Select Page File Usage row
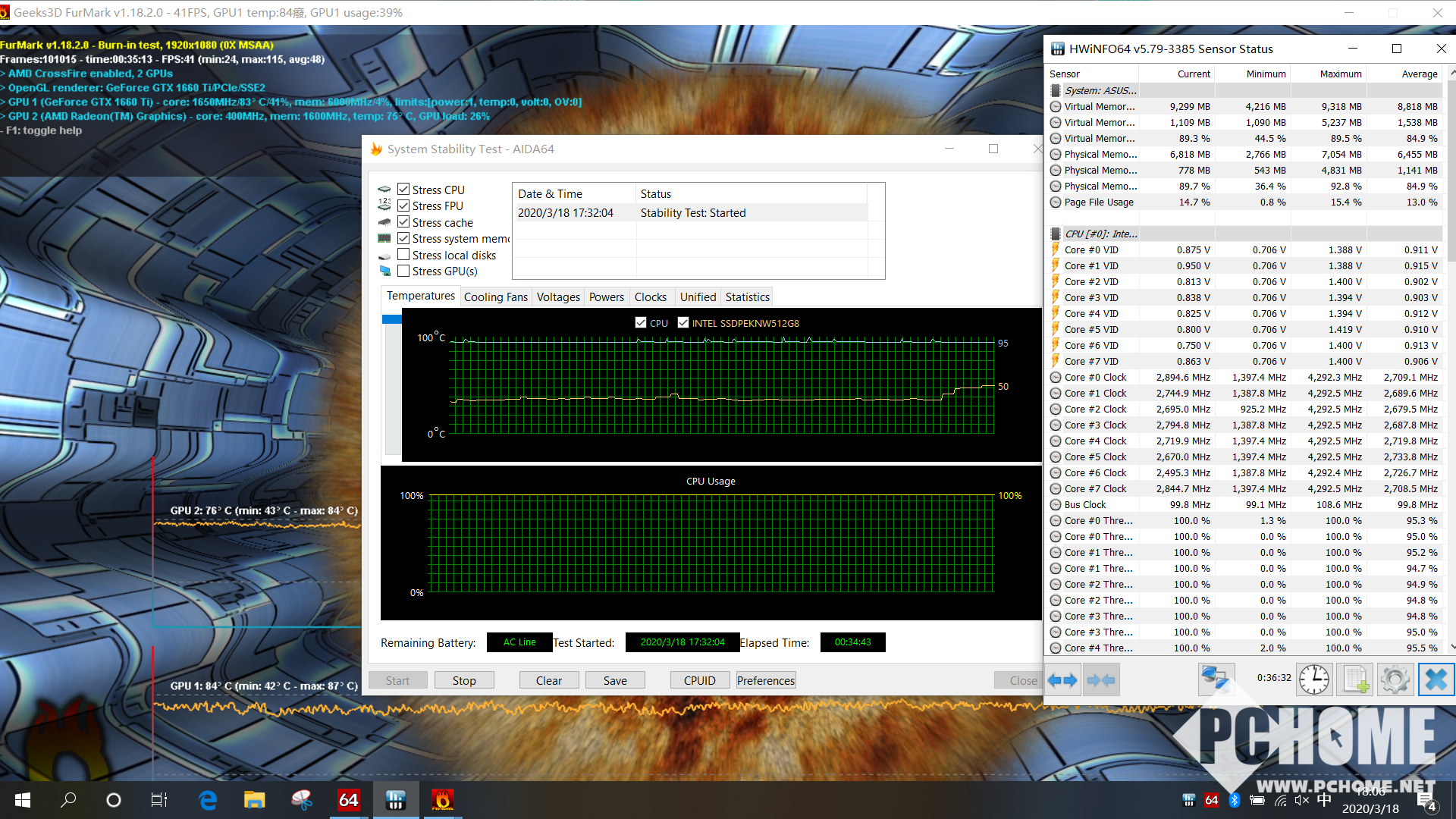Screen dimensions: 1456x819 (x=1244, y=202)
